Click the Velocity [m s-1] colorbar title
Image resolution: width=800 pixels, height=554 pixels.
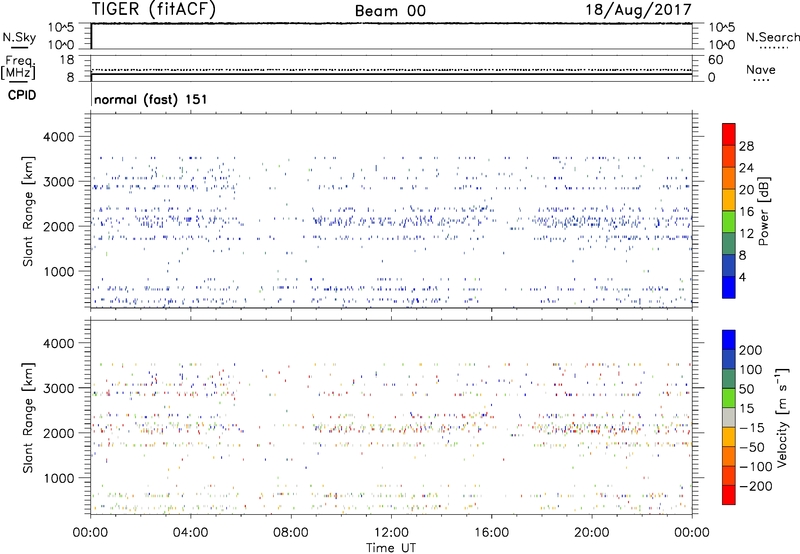[x=782, y=417]
